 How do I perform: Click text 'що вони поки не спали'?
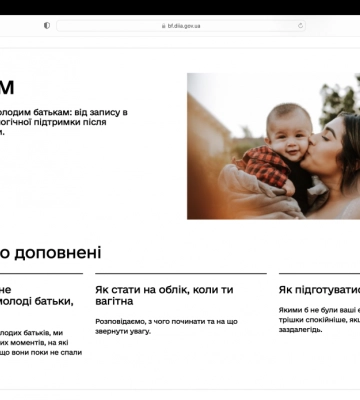click(41, 352)
